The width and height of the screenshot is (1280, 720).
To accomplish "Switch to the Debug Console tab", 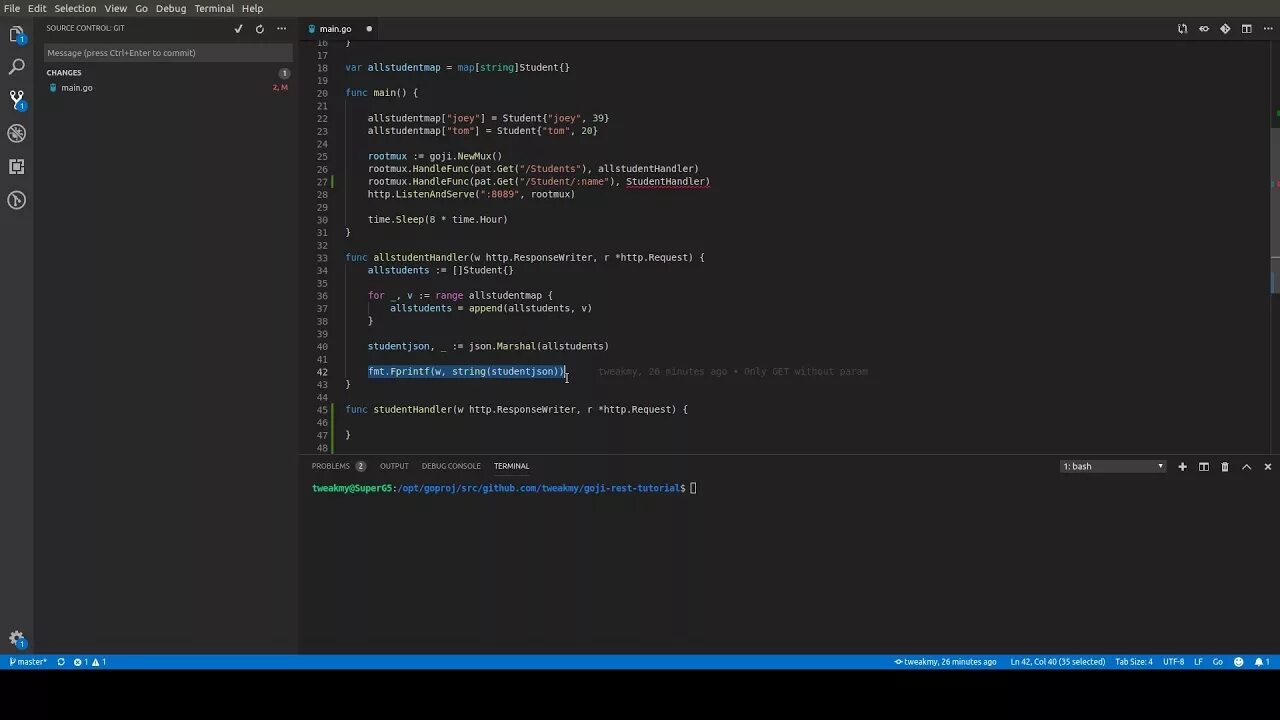I will click(451, 466).
